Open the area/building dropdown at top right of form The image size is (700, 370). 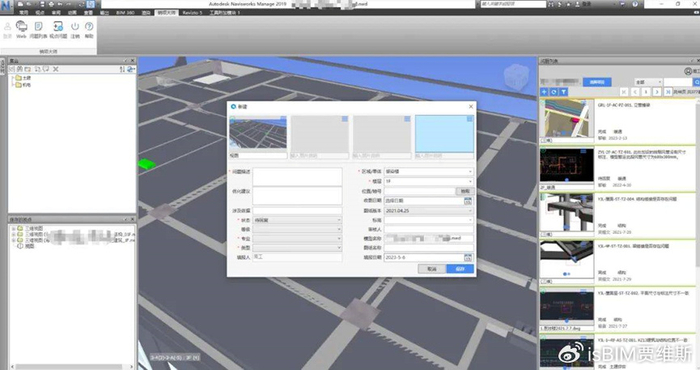(429, 171)
